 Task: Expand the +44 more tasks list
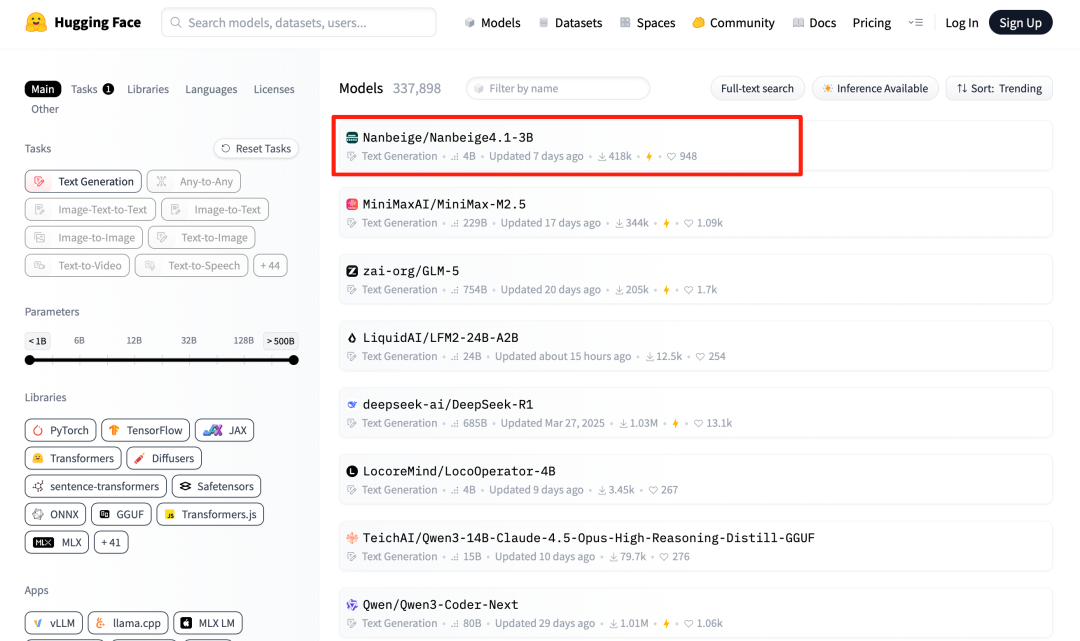[x=271, y=265]
